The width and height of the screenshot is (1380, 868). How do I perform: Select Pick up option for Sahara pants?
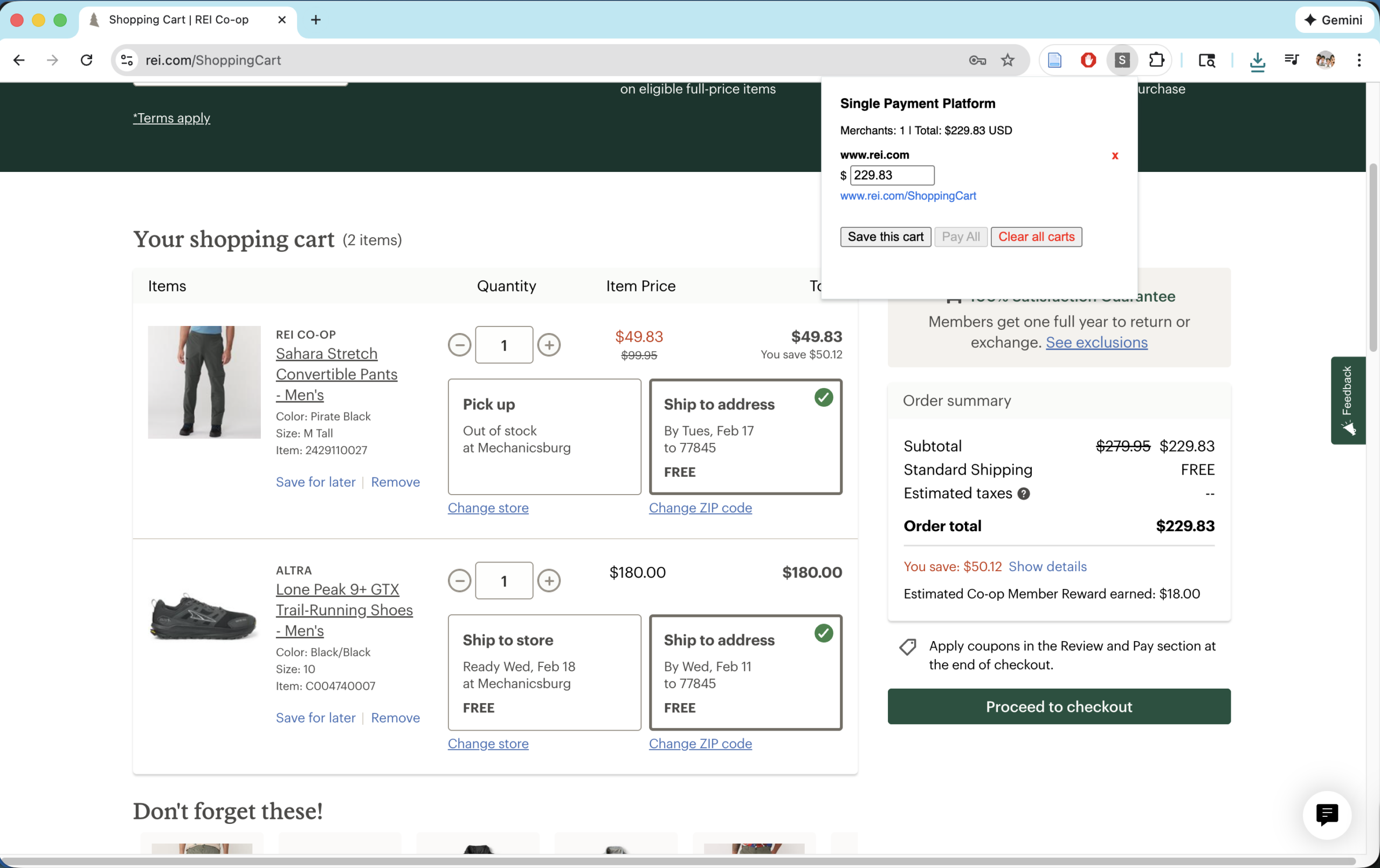pyautogui.click(x=544, y=436)
